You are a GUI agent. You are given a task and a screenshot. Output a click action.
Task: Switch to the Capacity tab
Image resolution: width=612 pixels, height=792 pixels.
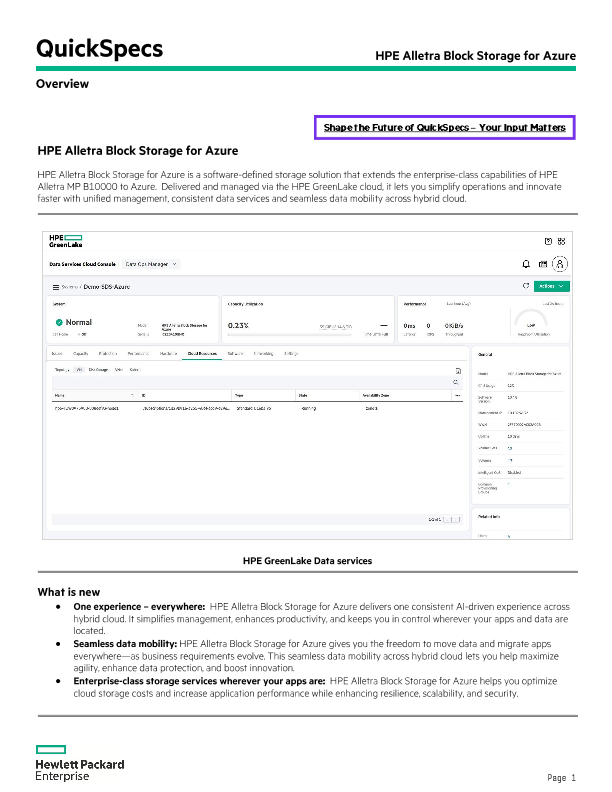pyautogui.click(x=80, y=354)
